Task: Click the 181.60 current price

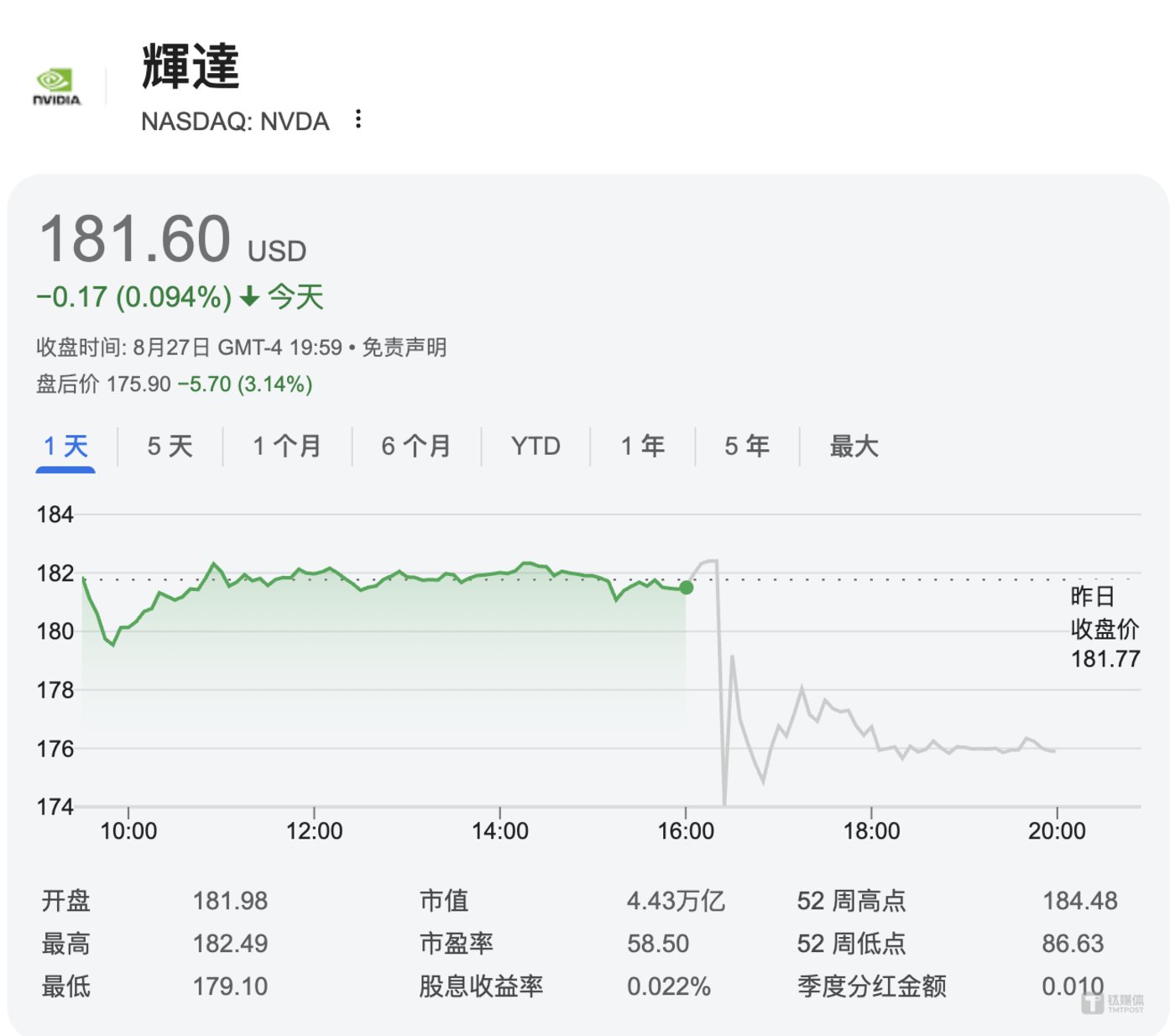Action: pyautogui.click(x=135, y=238)
